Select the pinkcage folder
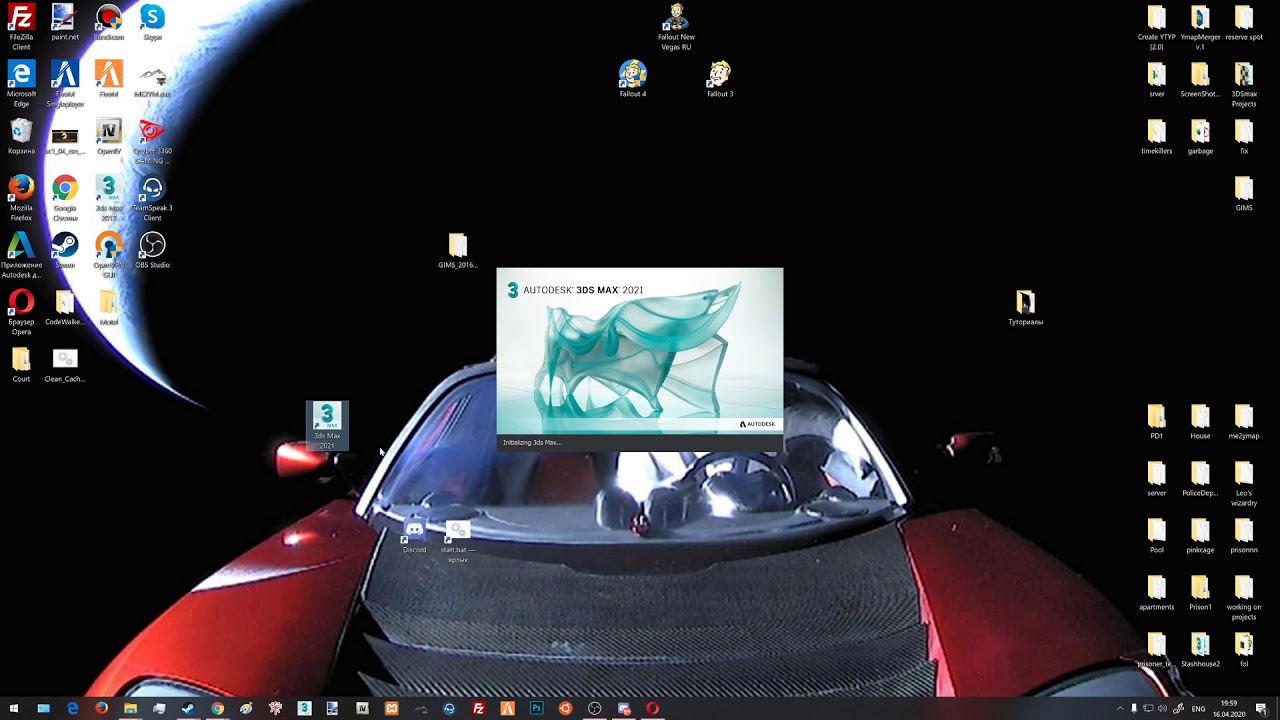Image resolution: width=1280 pixels, height=720 pixels. (1200, 535)
